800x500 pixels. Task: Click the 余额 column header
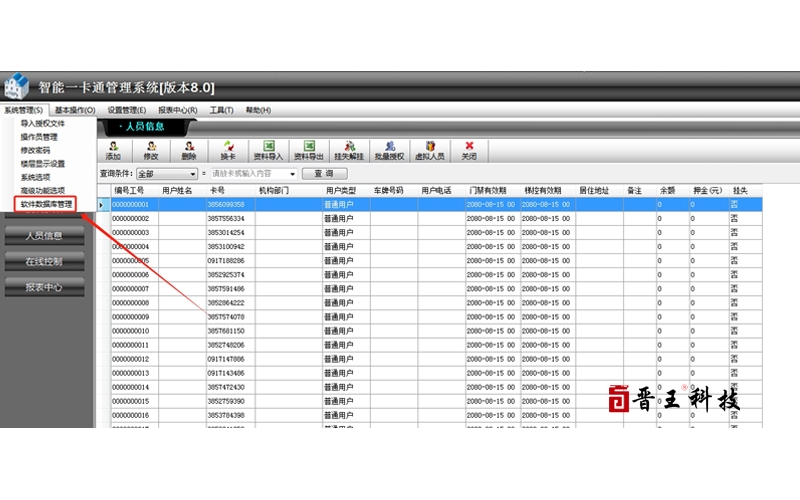click(x=672, y=190)
